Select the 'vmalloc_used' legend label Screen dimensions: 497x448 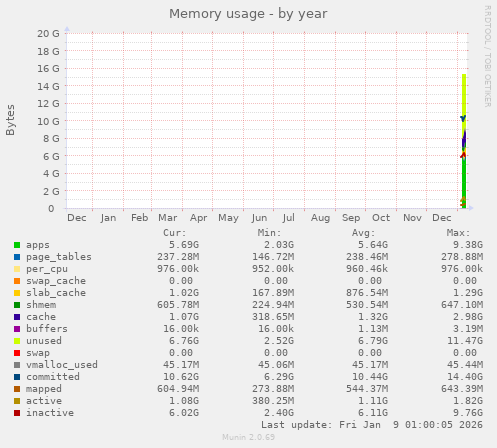[x=62, y=365]
